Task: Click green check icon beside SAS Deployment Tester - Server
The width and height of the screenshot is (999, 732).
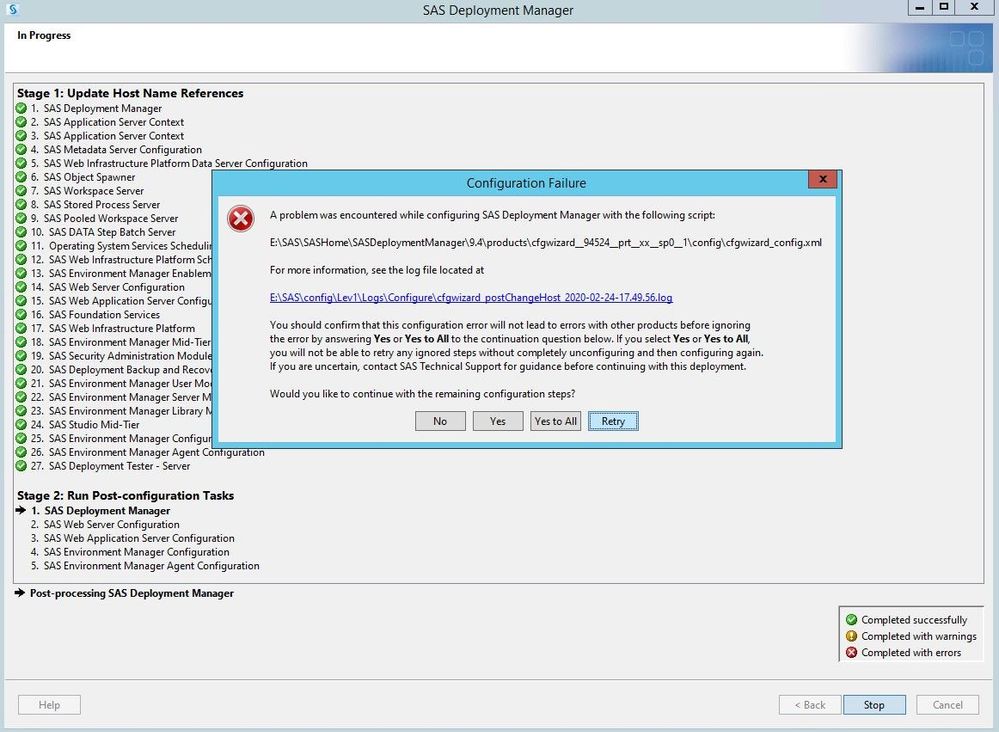Action: click(x=21, y=466)
